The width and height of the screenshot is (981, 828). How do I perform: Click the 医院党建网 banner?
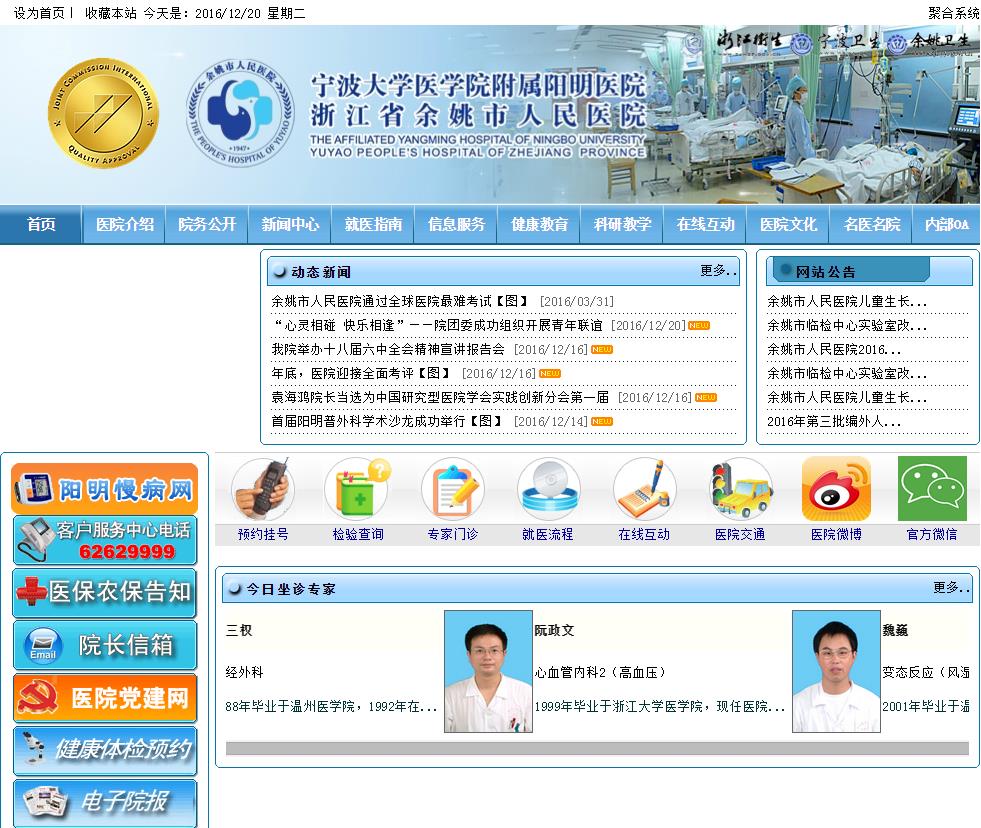[x=104, y=698]
